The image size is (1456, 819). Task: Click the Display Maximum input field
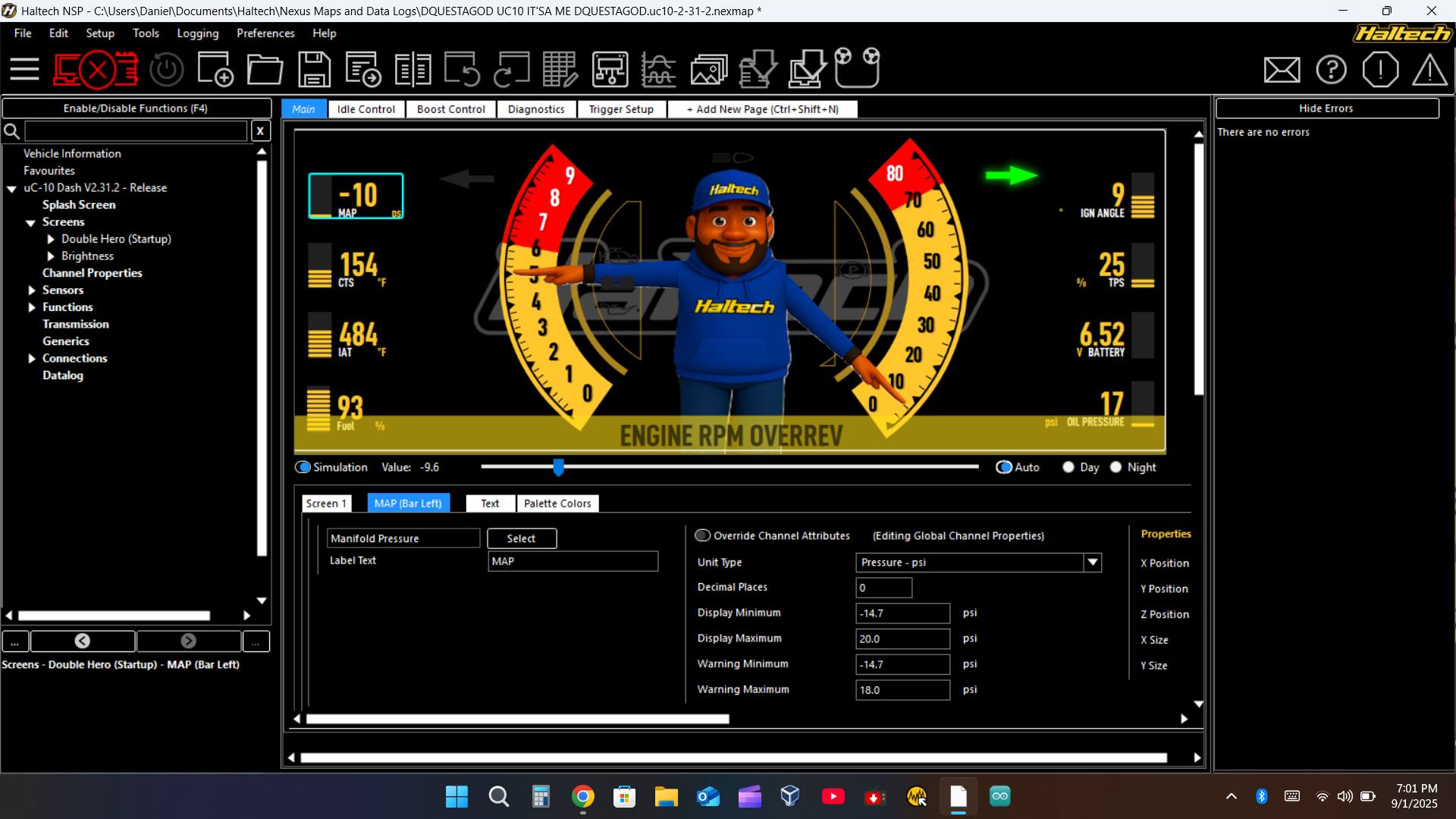click(x=902, y=639)
